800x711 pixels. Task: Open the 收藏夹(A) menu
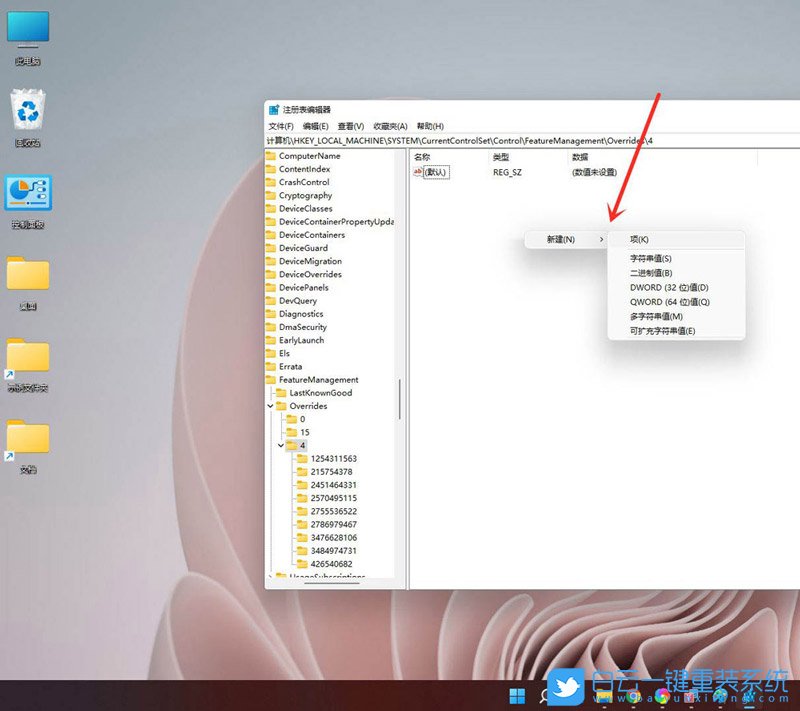[x=390, y=126]
